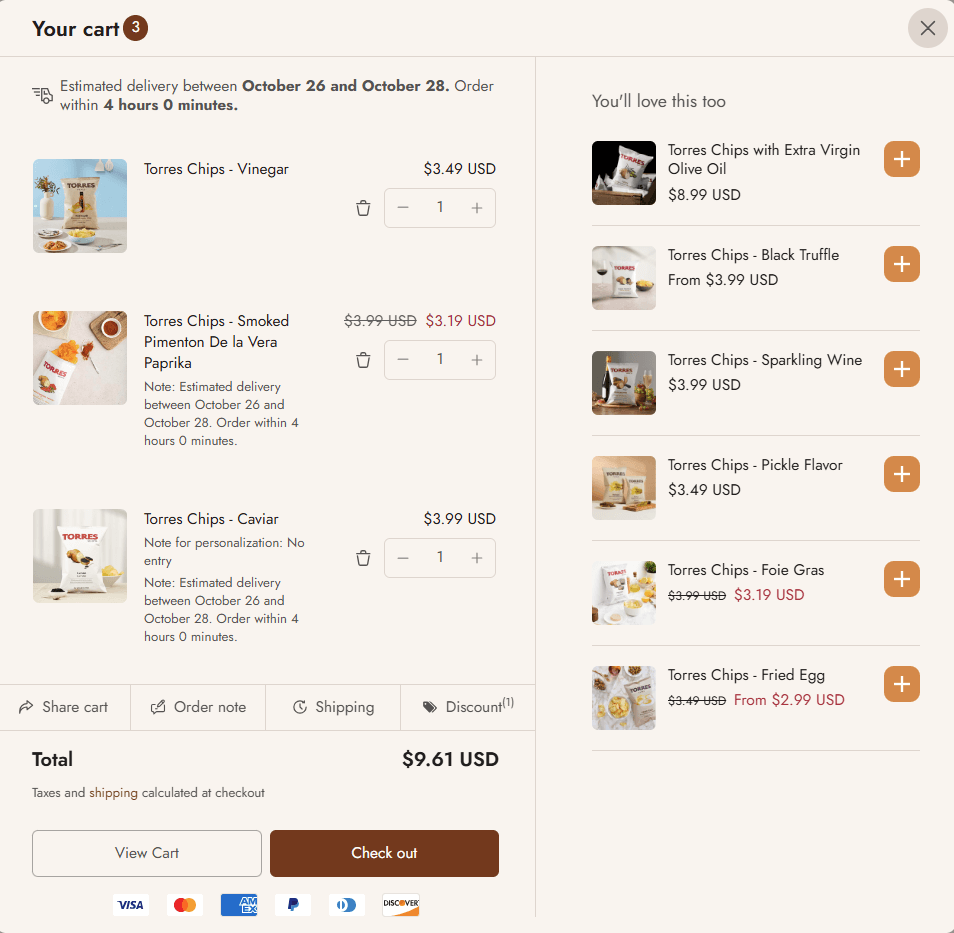Add Torres Chips Fried Egg to cart
This screenshot has height=933, width=954.
coord(901,684)
